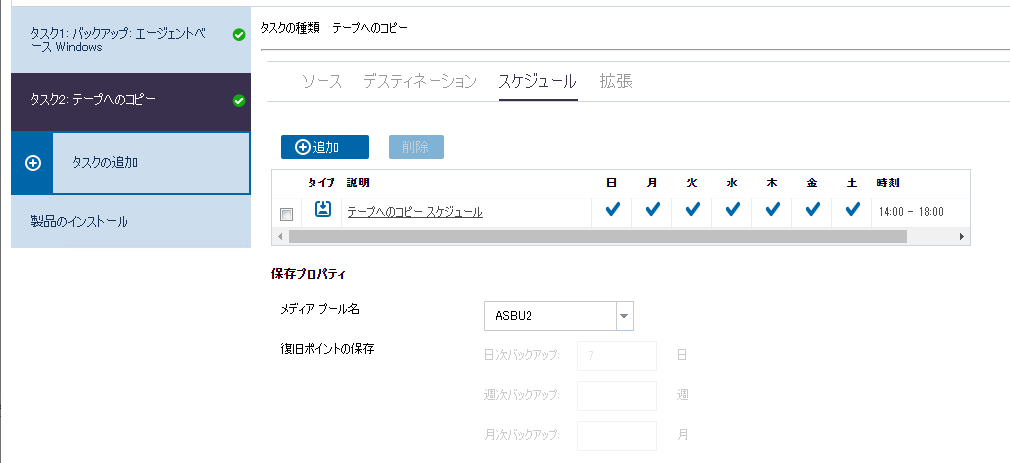Screen dimensions: 1010x463
Task: Click the 週次バックアップ input field
Action: 617,395
